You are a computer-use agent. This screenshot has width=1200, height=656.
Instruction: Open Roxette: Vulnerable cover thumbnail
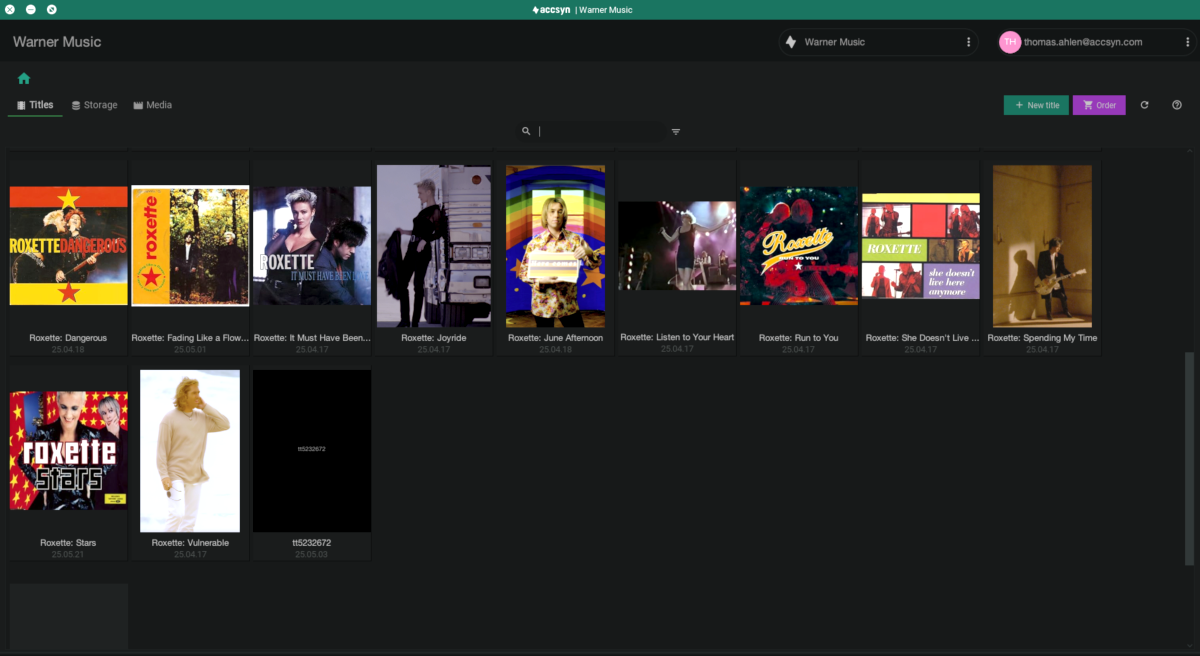pos(190,451)
